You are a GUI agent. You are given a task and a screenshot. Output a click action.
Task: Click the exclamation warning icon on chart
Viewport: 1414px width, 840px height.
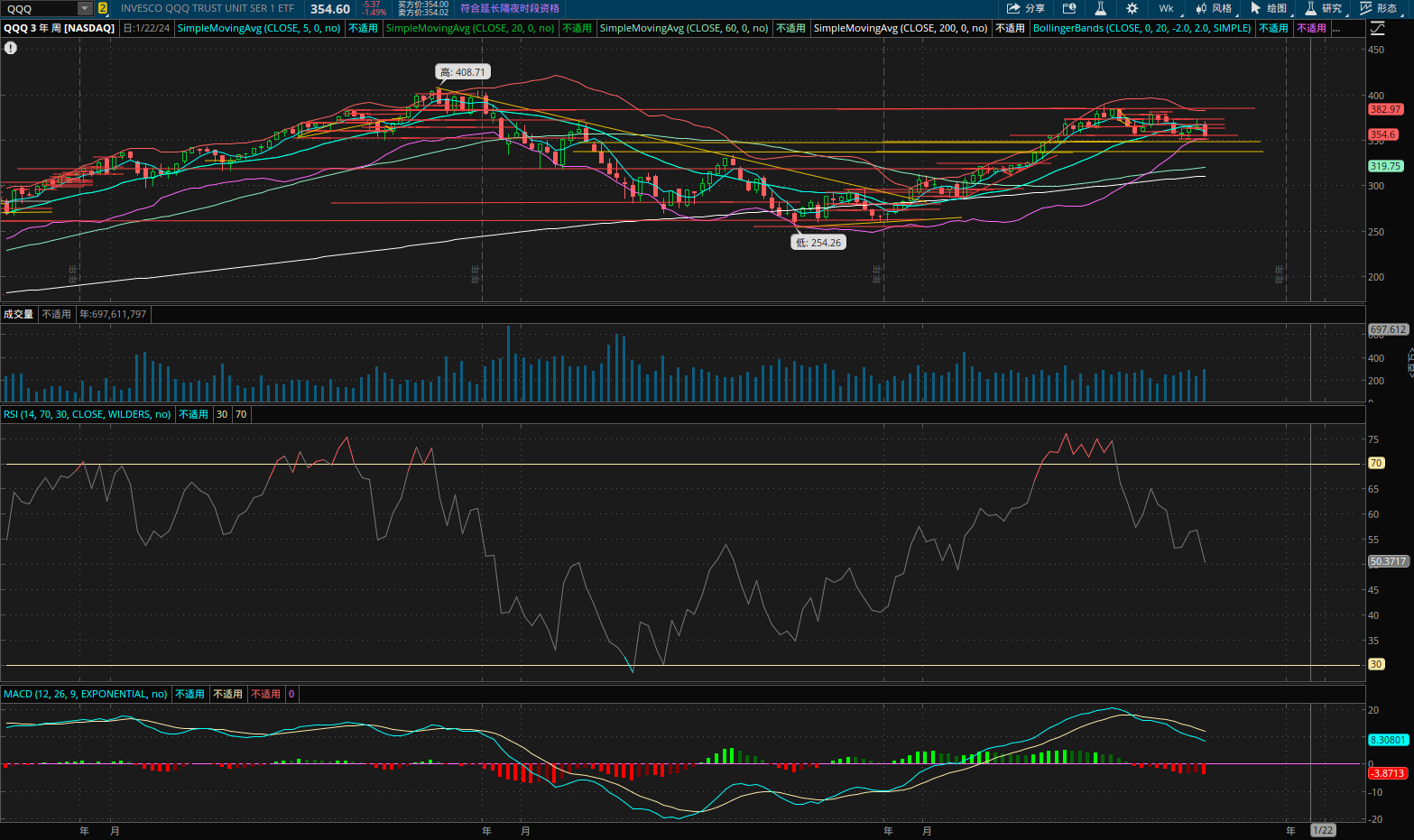pos(11,48)
